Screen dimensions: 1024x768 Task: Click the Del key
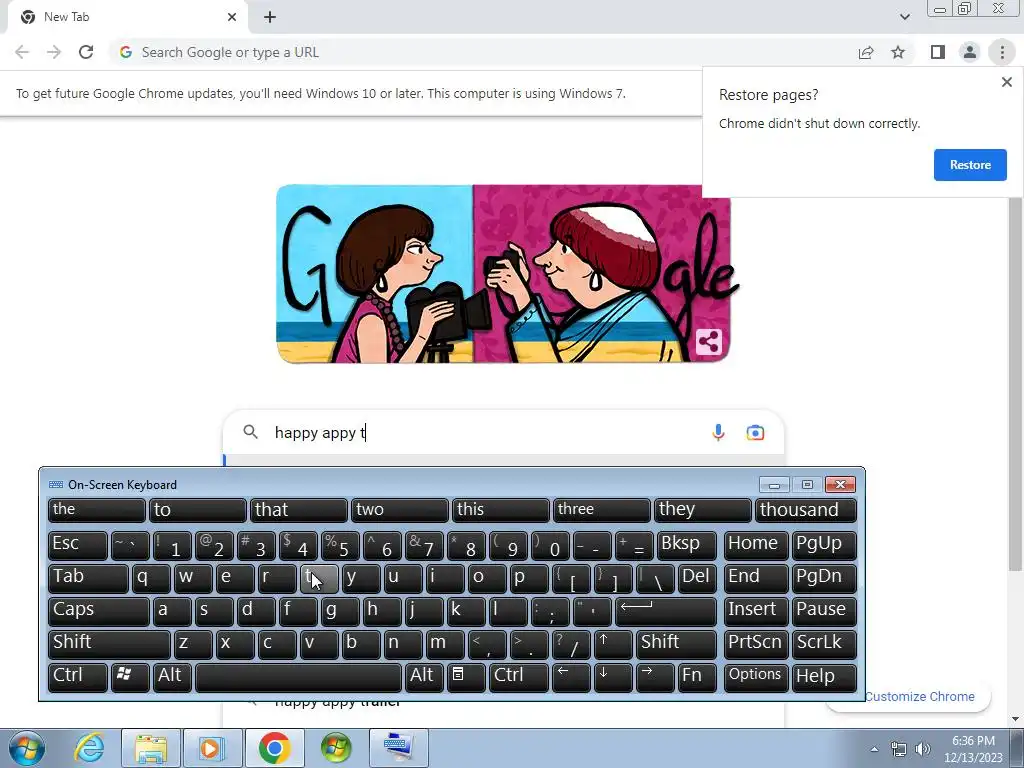(x=697, y=578)
